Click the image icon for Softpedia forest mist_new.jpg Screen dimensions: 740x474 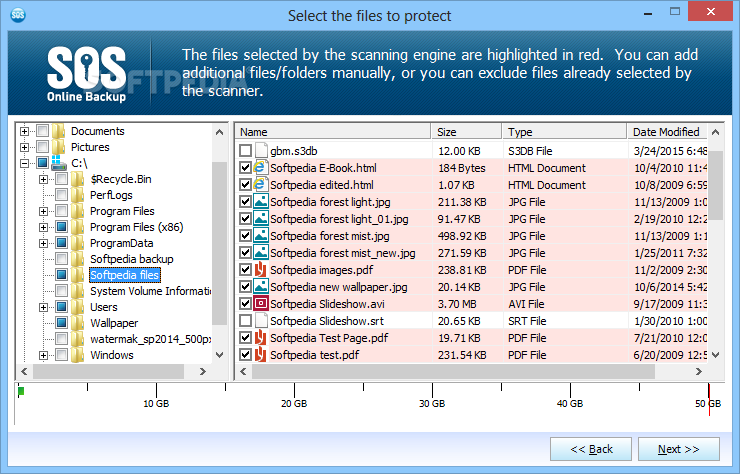tap(261, 253)
